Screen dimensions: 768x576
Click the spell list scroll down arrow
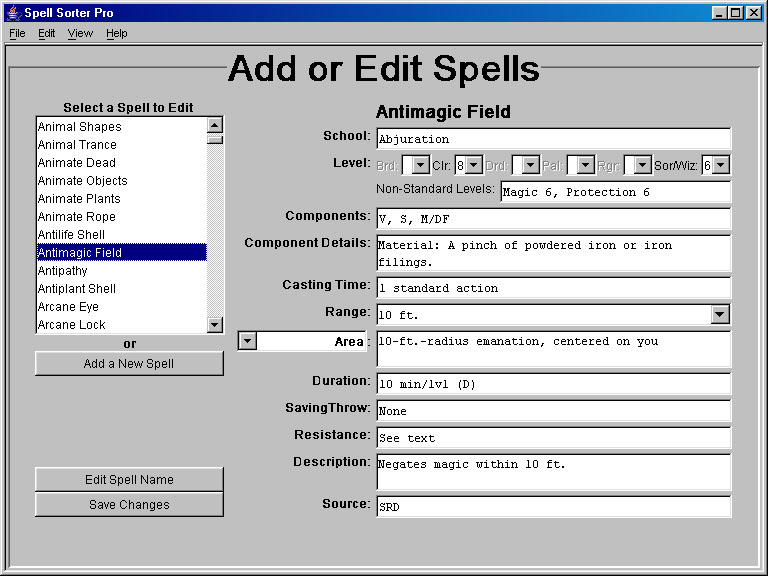tap(215, 324)
